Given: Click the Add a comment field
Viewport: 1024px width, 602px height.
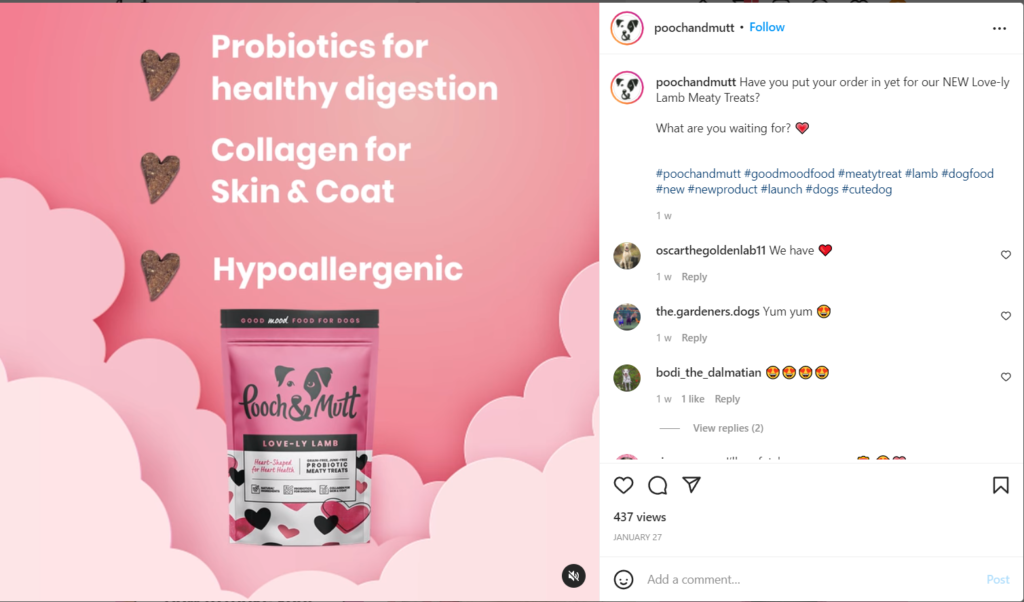Looking at the screenshot, I should tap(810, 579).
